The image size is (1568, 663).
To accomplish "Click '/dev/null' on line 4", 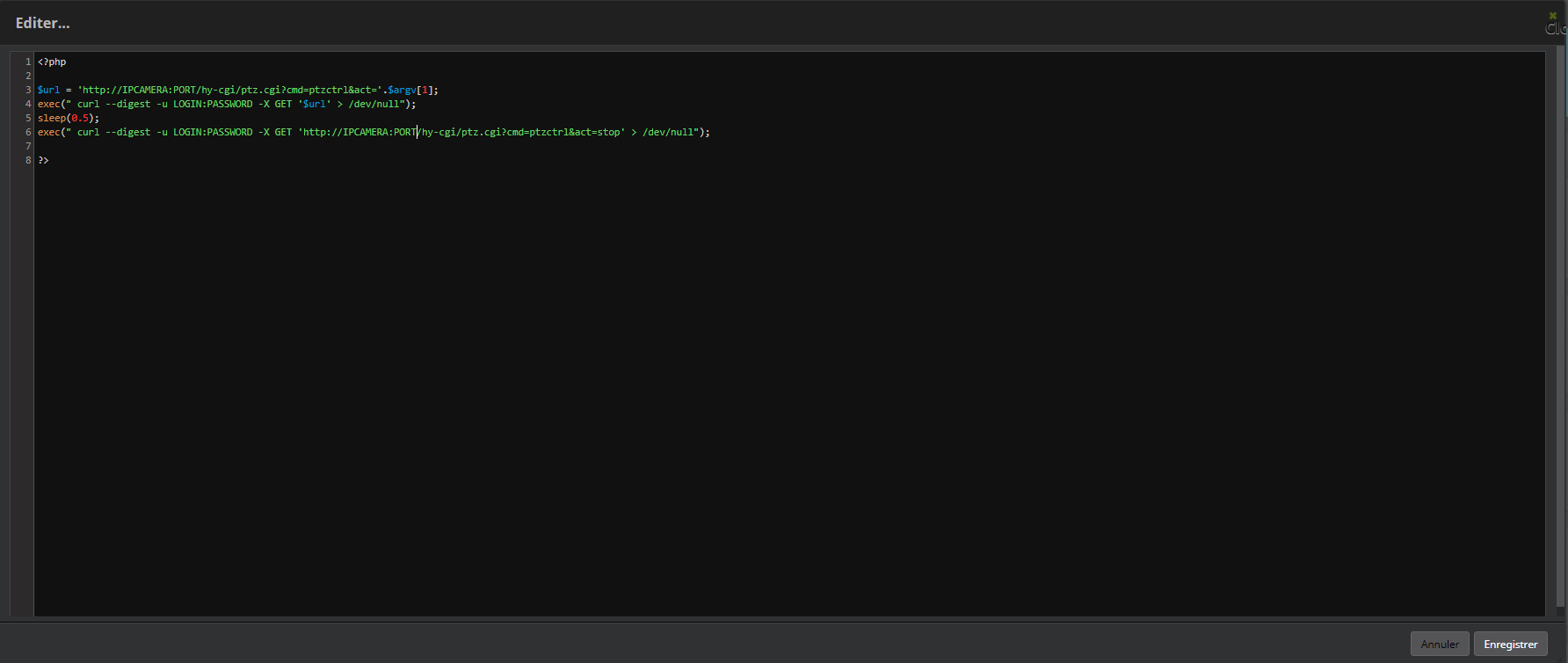I will (x=376, y=104).
